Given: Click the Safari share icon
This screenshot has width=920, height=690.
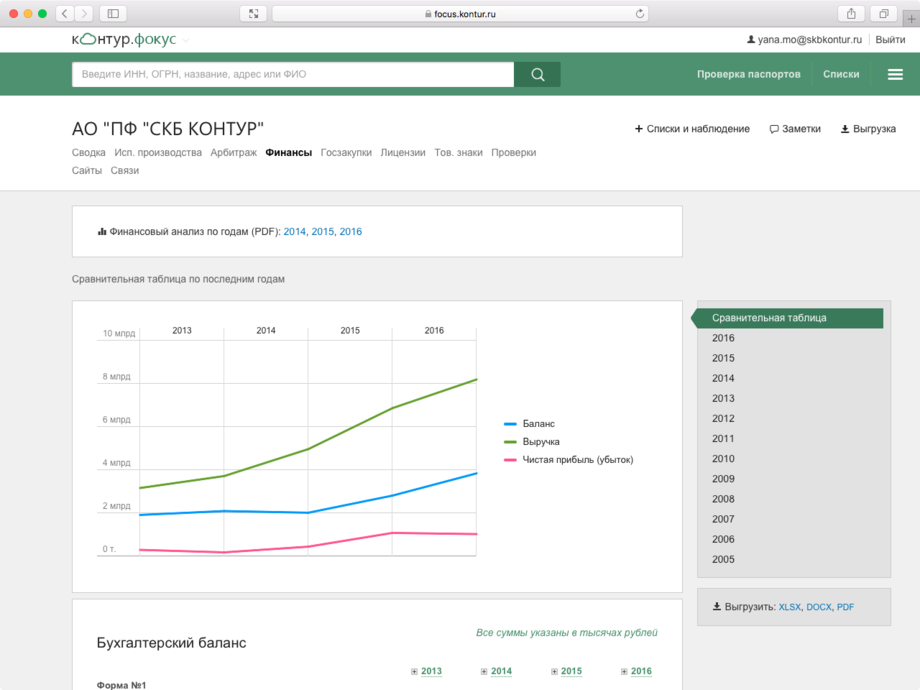Looking at the screenshot, I should tap(851, 14).
